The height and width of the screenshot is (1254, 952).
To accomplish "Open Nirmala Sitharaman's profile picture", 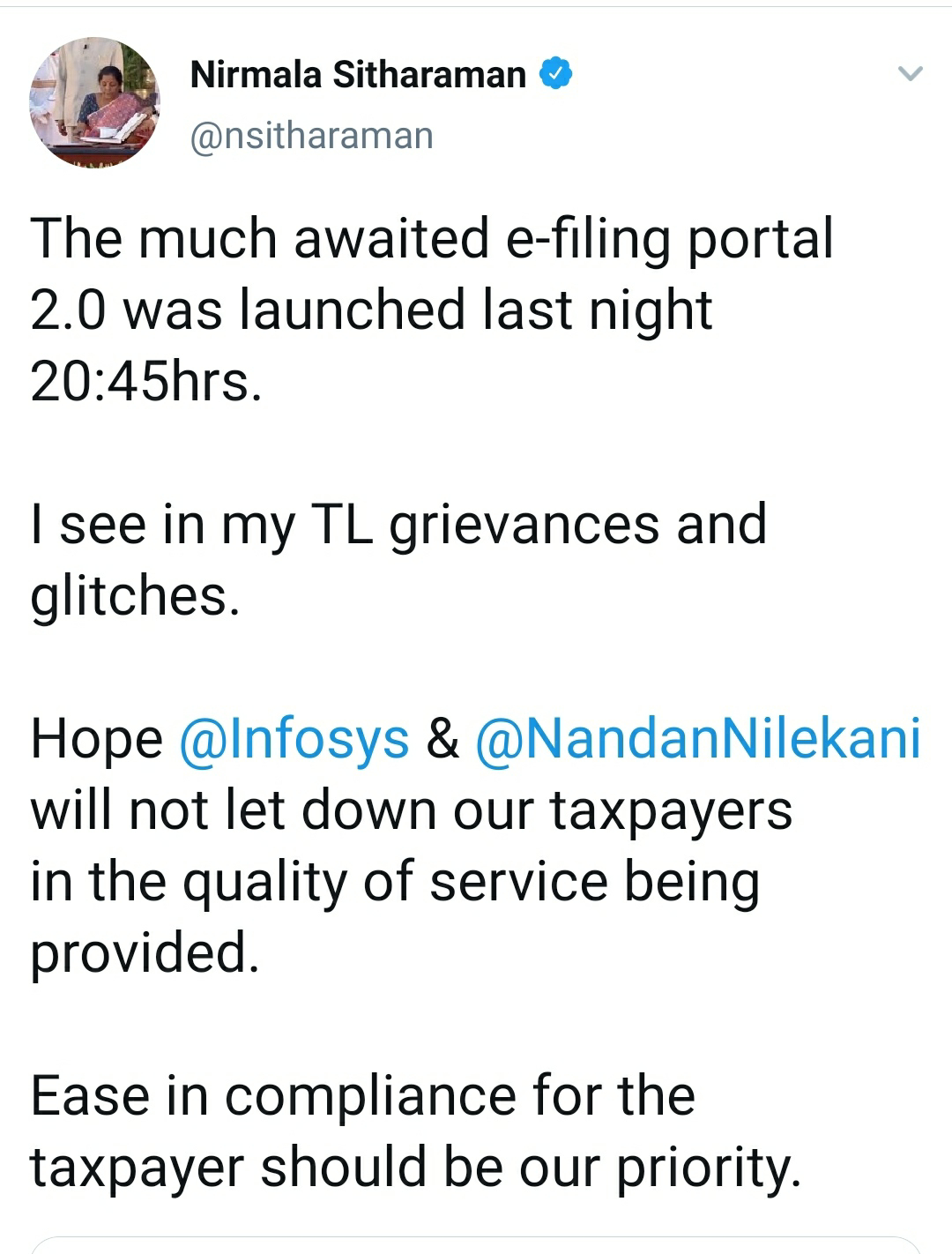I will pyautogui.click(x=94, y=101).
